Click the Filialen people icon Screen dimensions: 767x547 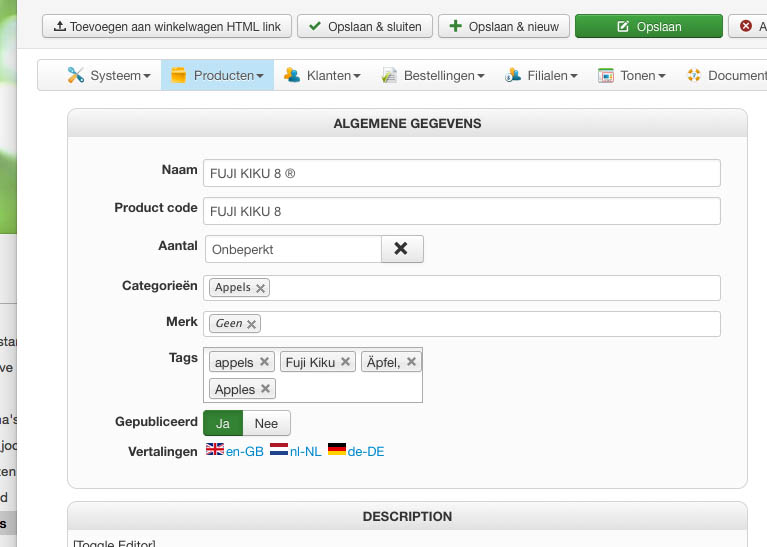pos(513,75)
